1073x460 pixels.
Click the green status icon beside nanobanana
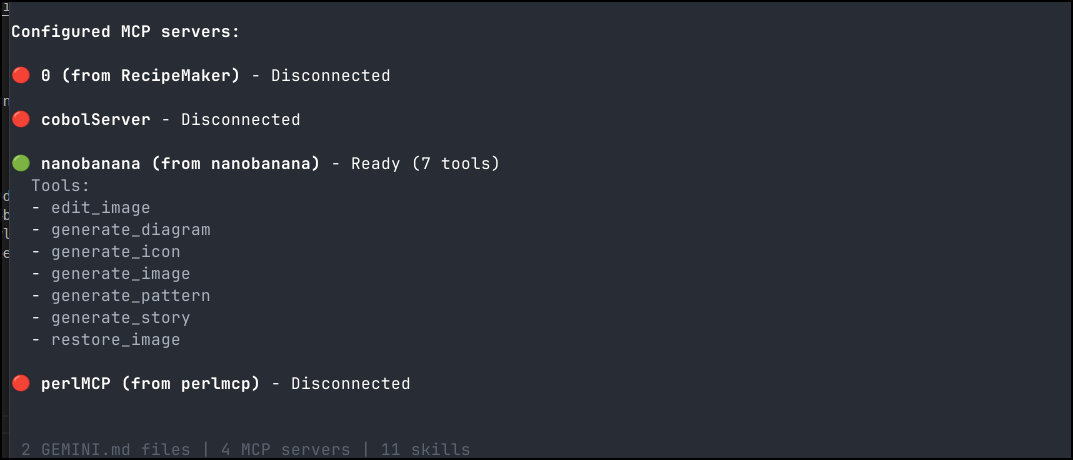pyautogui.click(x=21, y=164)
